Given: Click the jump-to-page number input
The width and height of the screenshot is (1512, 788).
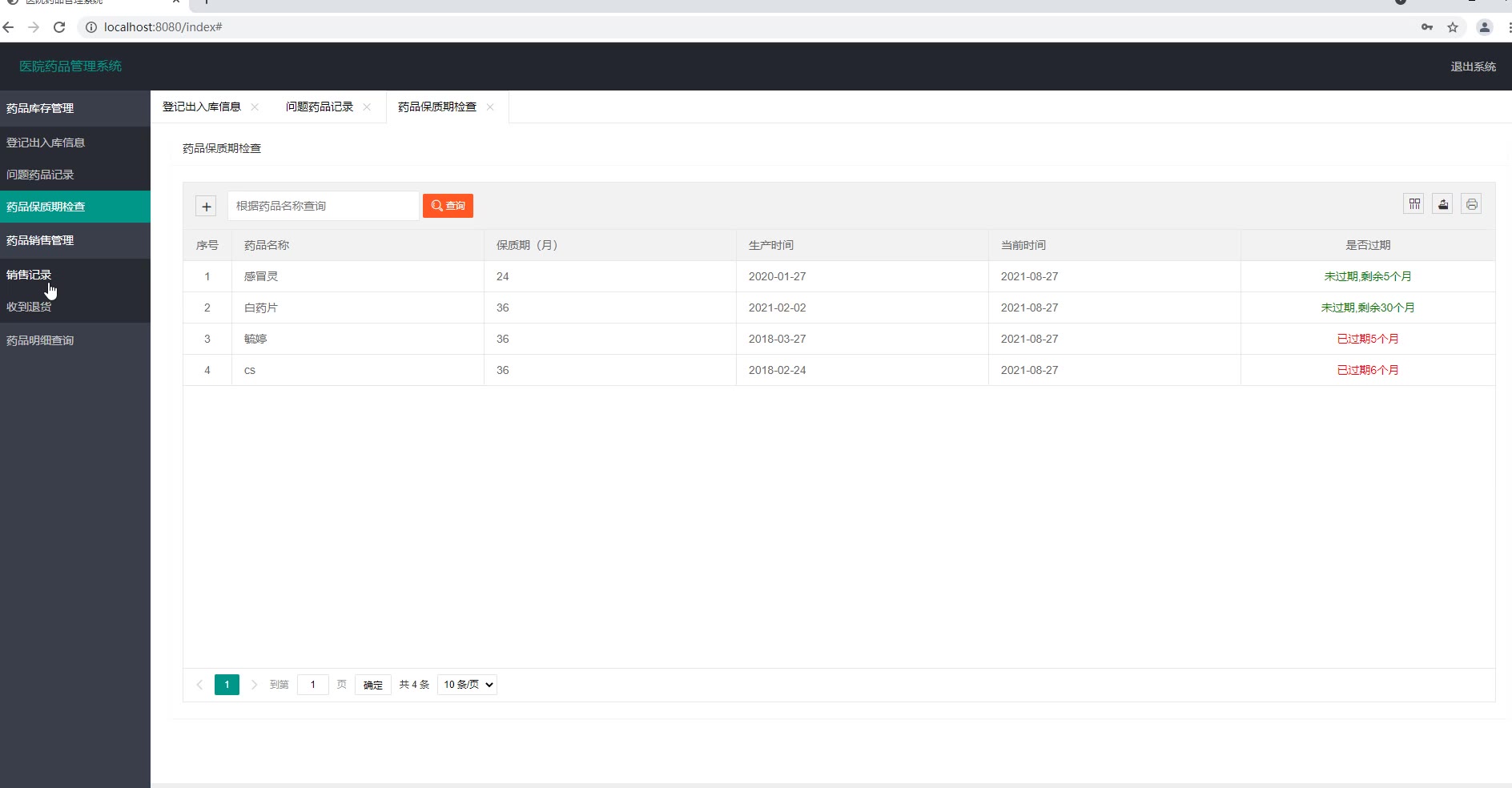Looking at the screenshot, I should pos(313,685).
